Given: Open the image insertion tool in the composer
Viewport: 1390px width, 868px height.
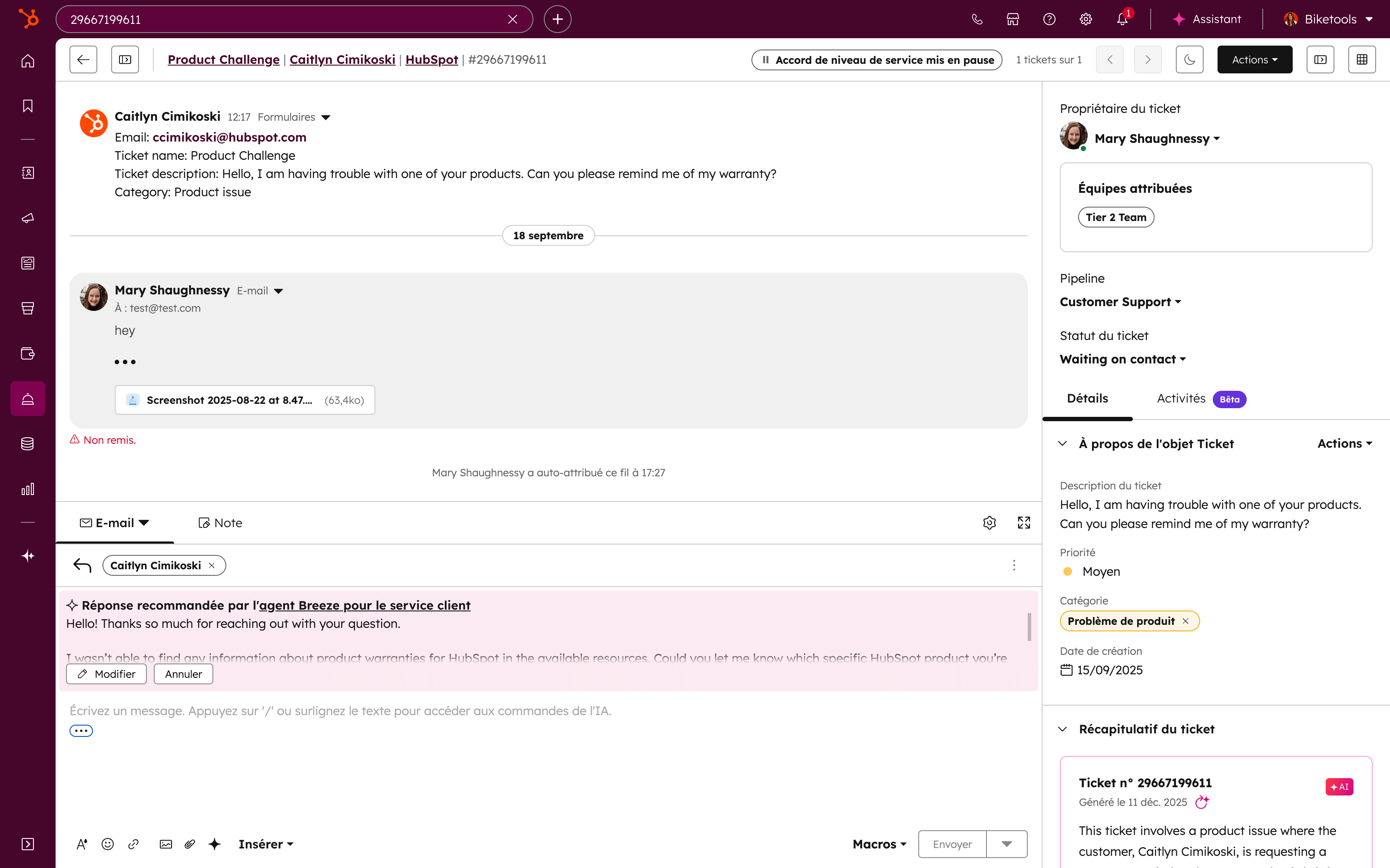Looking at the screenshot, I should (165, 844).
